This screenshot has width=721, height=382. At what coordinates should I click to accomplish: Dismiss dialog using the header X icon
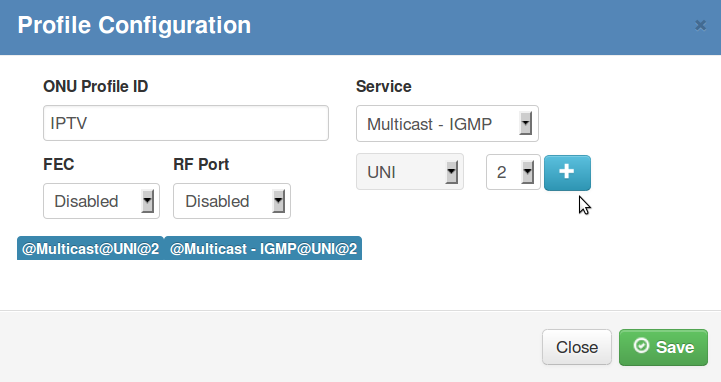[x=700, y=25]
